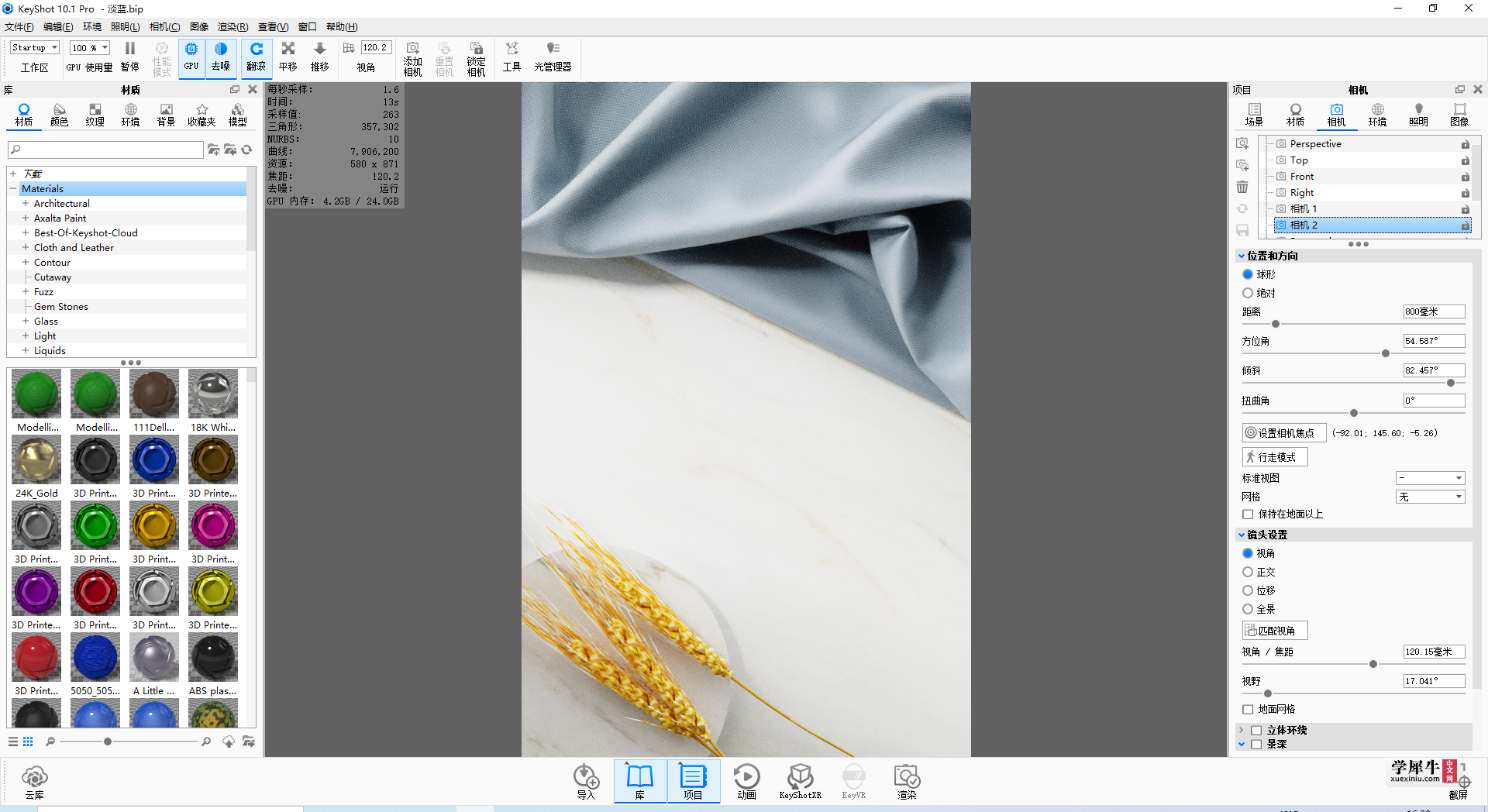This screenshot has width=1488, height=812.
Task: Switch library to grid view
Action: 28,741
